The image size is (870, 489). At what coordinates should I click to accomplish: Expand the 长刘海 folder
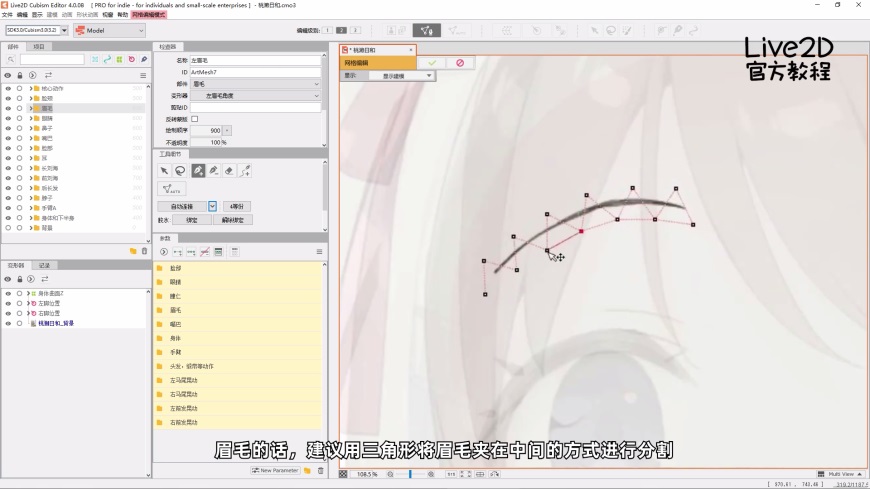pyautogui.click(x=31, y=168)
